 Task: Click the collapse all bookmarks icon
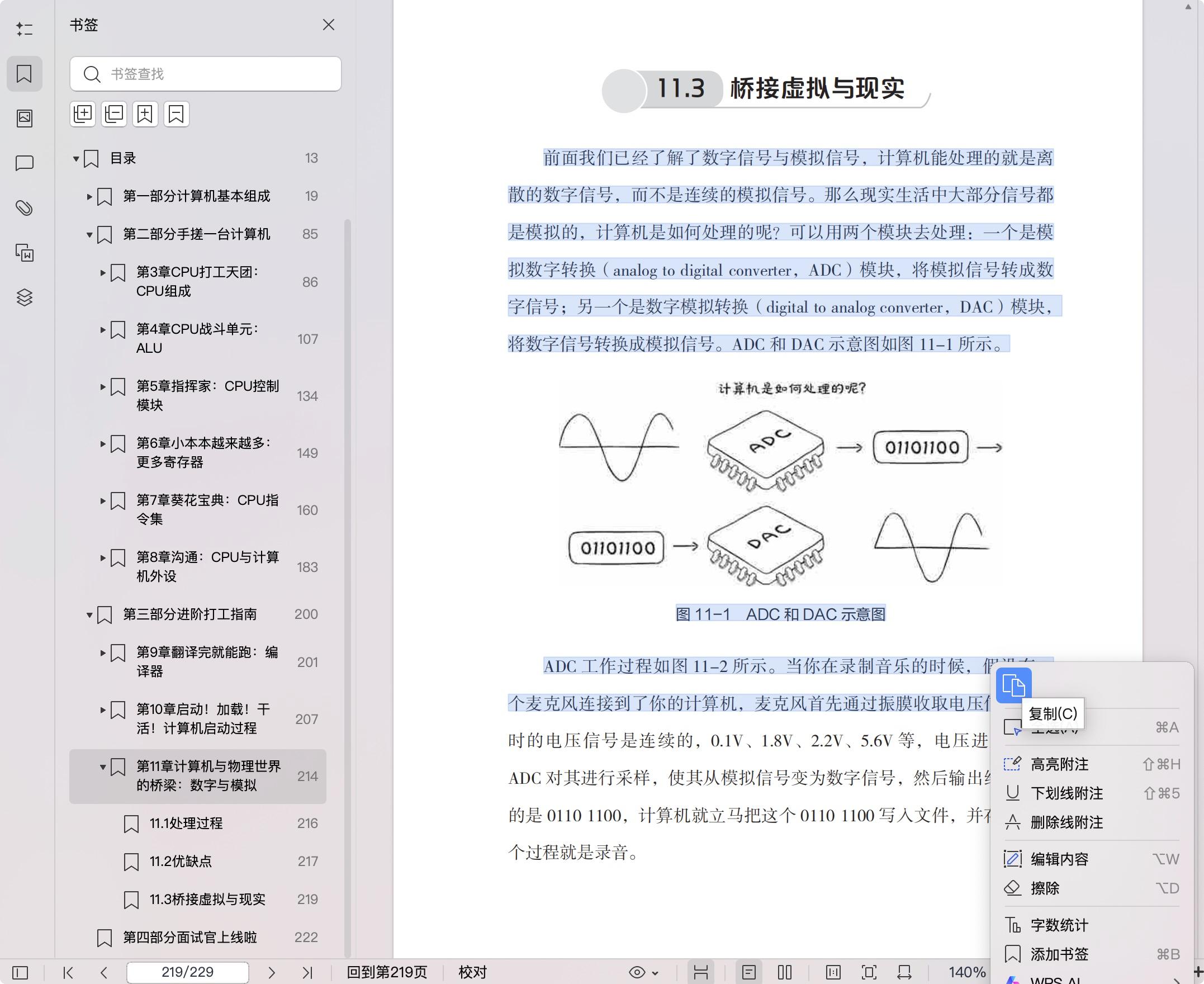click(x=114, y=115)
